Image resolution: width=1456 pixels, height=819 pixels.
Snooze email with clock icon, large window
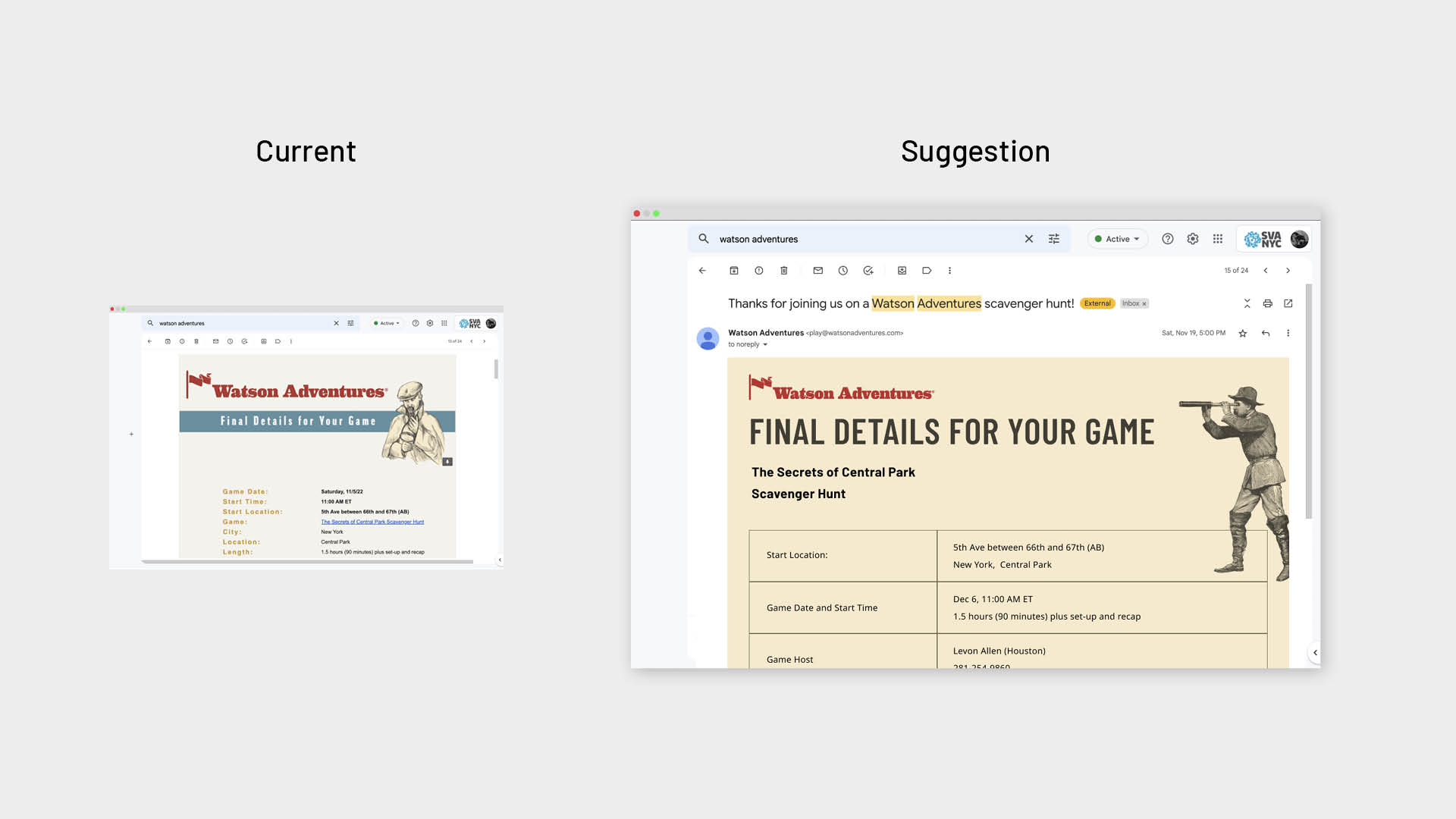coord(843,271)
